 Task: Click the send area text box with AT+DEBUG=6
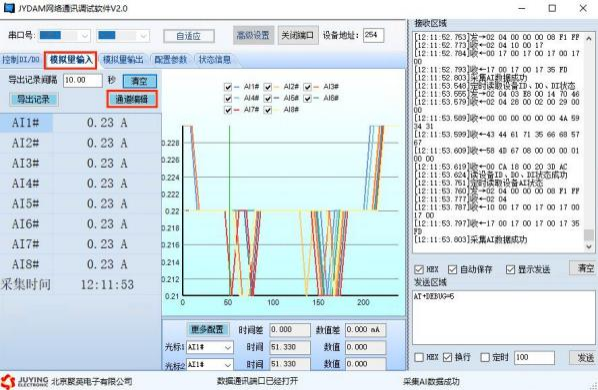pyautogui.click(x=503, y=318)
